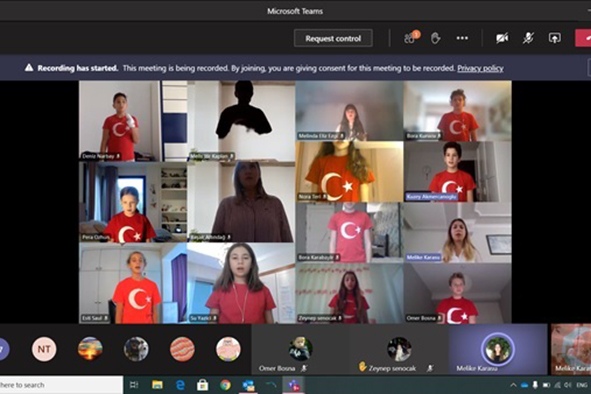Select Zeynep senocak tile with raised hand
This screenshot has height=394, width=591.
pos(399,350)
